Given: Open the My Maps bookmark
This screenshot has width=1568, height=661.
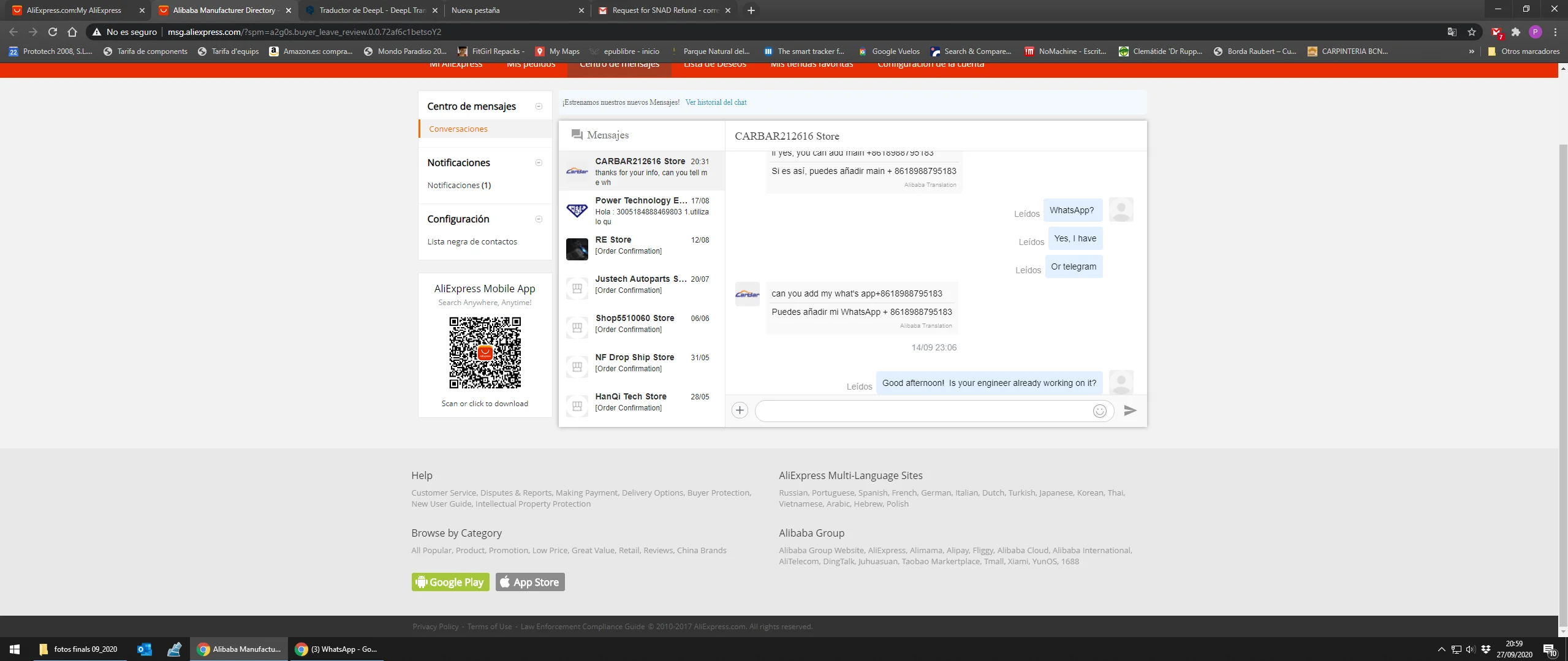Looking at the screenshot, I should (x=558, y=51).
